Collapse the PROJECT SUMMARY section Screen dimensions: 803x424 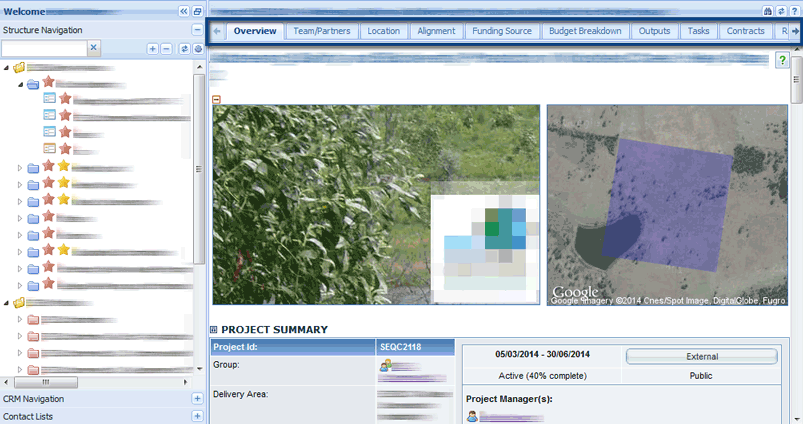[214, 329]
